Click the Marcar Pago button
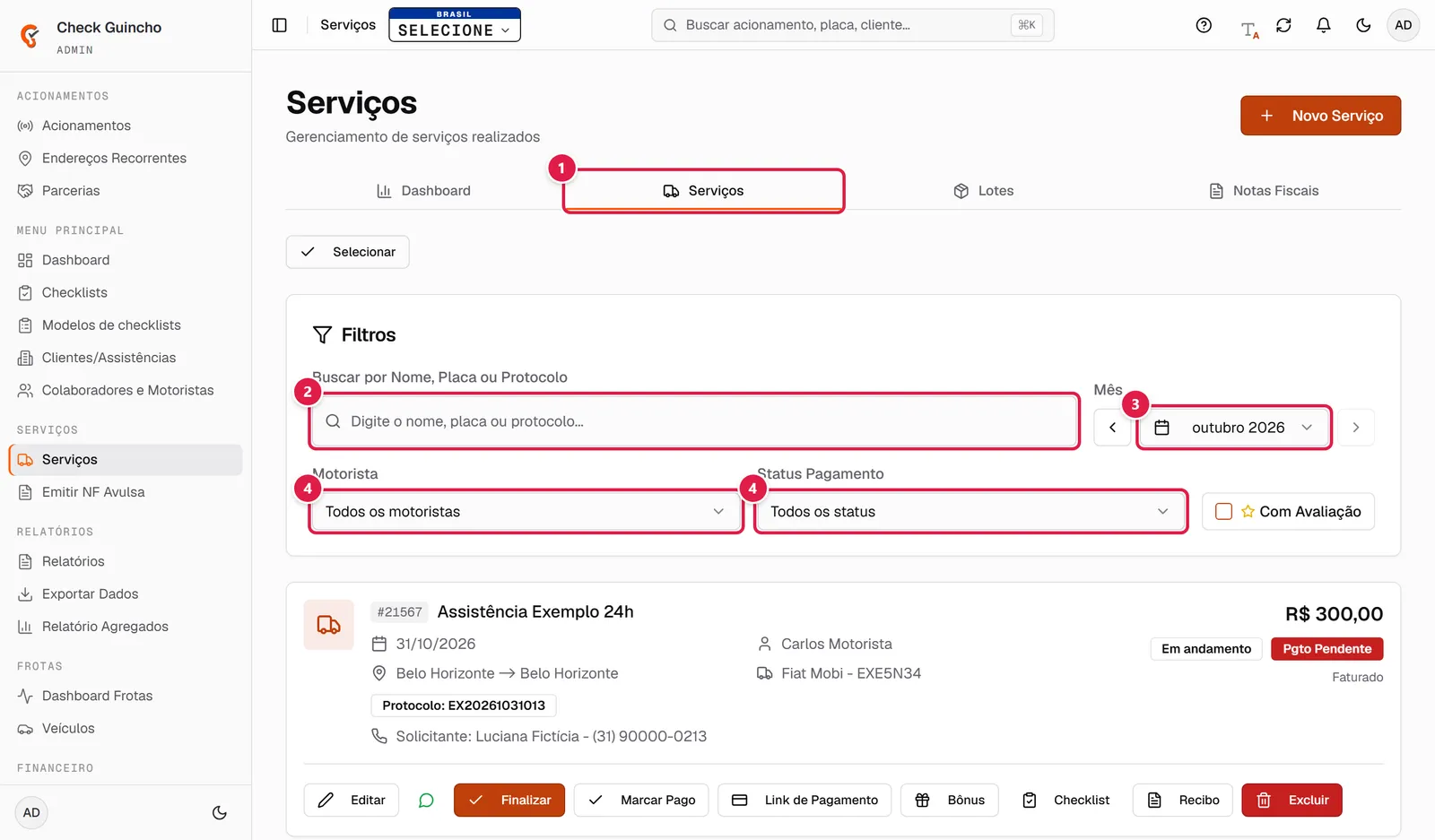The height and width of the screenshot is (840, 1435). (641, 800)
